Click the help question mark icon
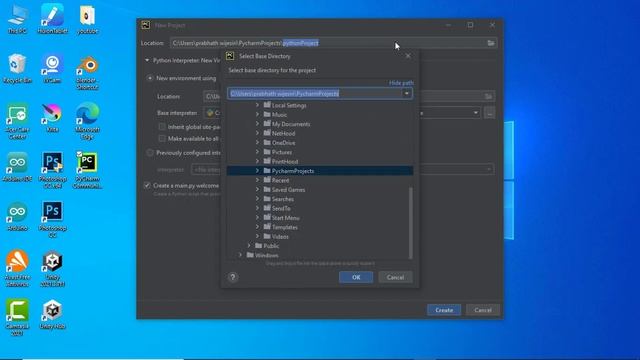The width and height of the screenshot is (640, 360). (x=233, y=277)
